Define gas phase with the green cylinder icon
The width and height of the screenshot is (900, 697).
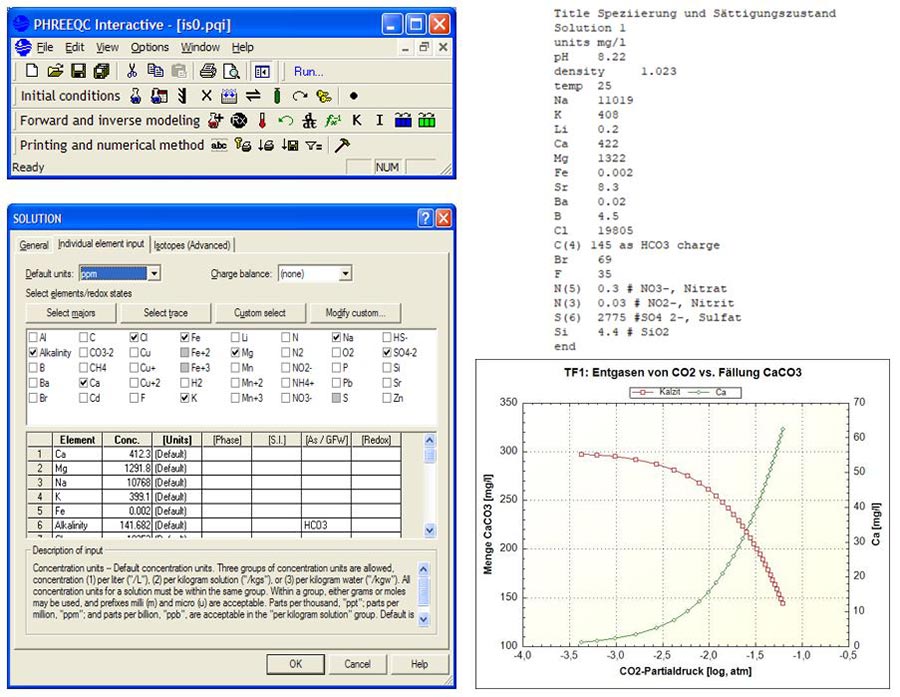coord(277,96)
